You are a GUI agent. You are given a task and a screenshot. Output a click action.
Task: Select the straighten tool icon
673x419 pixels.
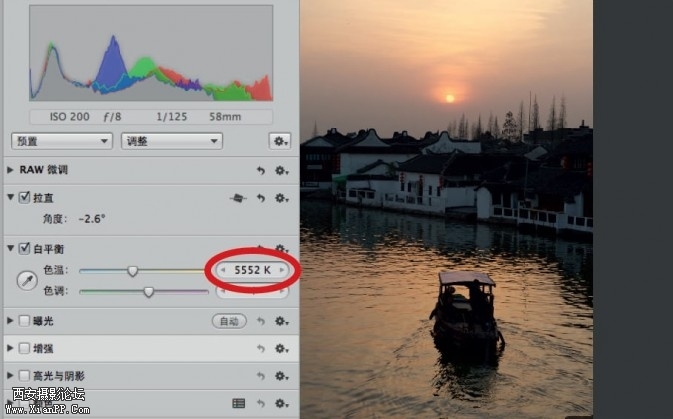[238, 198]
